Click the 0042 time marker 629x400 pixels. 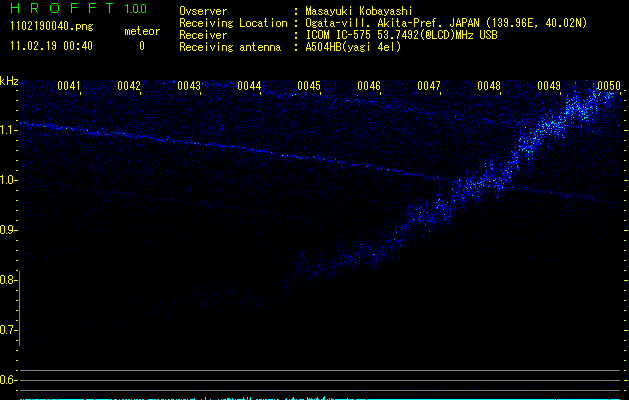[x=129, y=86]
